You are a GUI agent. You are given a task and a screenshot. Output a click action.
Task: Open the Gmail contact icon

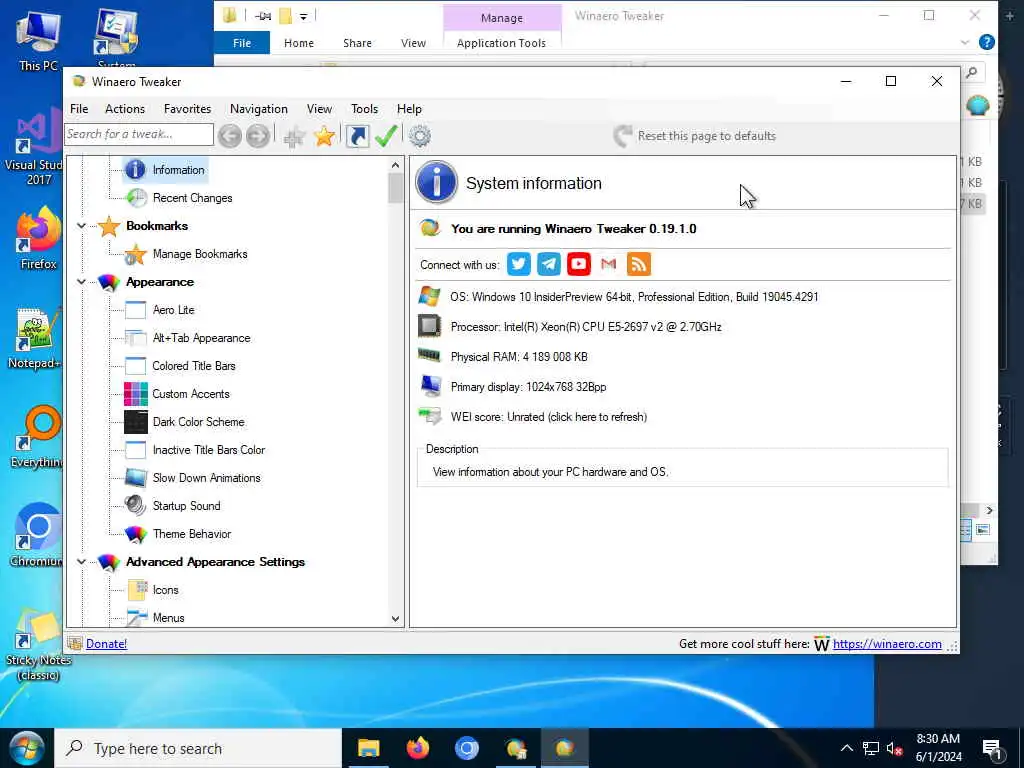609,264
